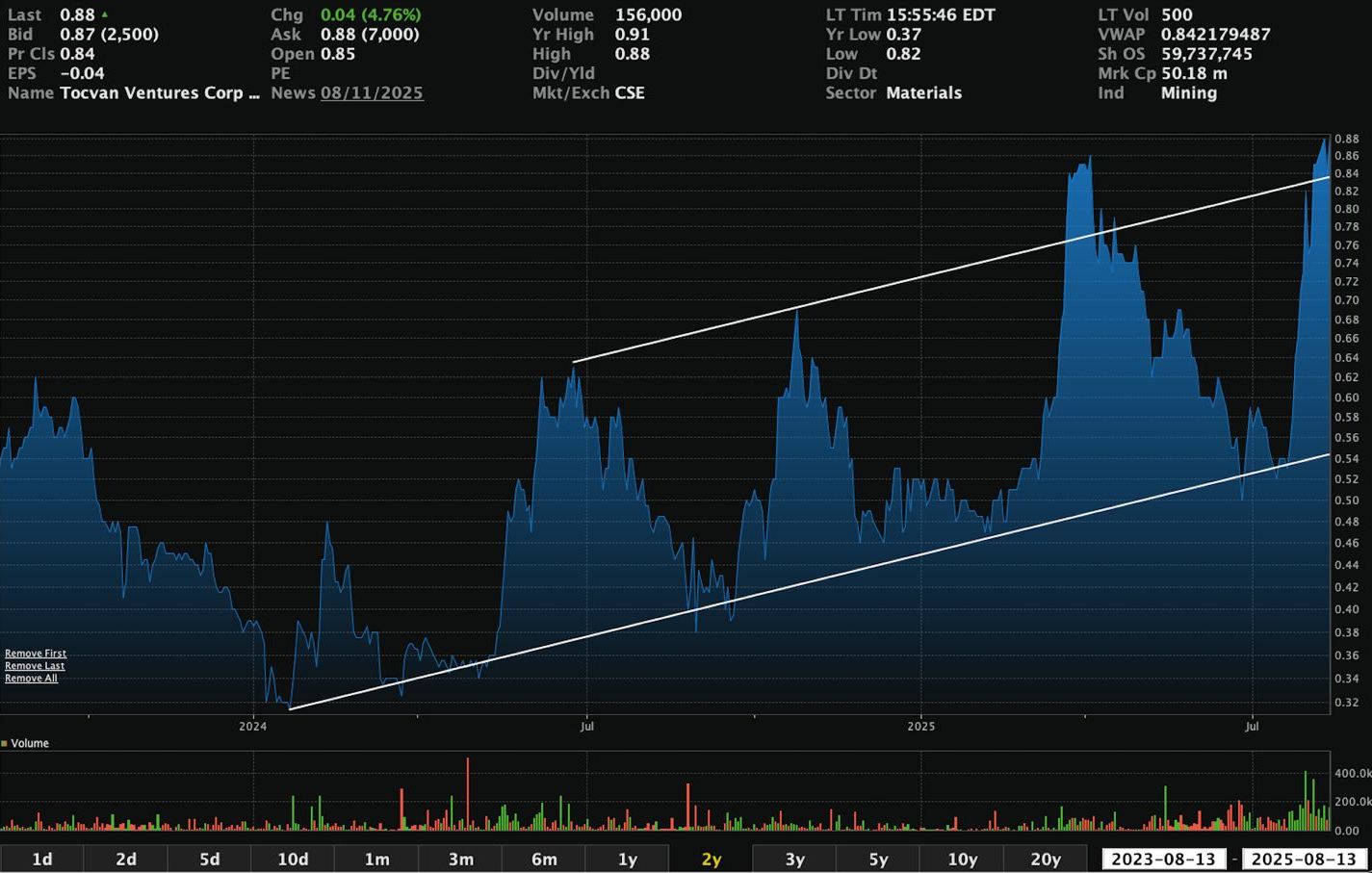
Task: Switch to 1y time range
Action: pos(628,859)
